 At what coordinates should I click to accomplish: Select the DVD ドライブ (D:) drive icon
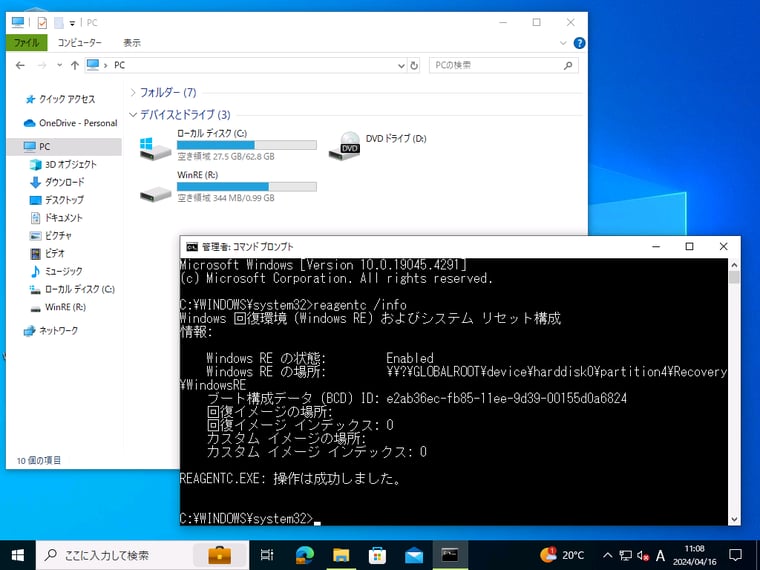(344, 146)
